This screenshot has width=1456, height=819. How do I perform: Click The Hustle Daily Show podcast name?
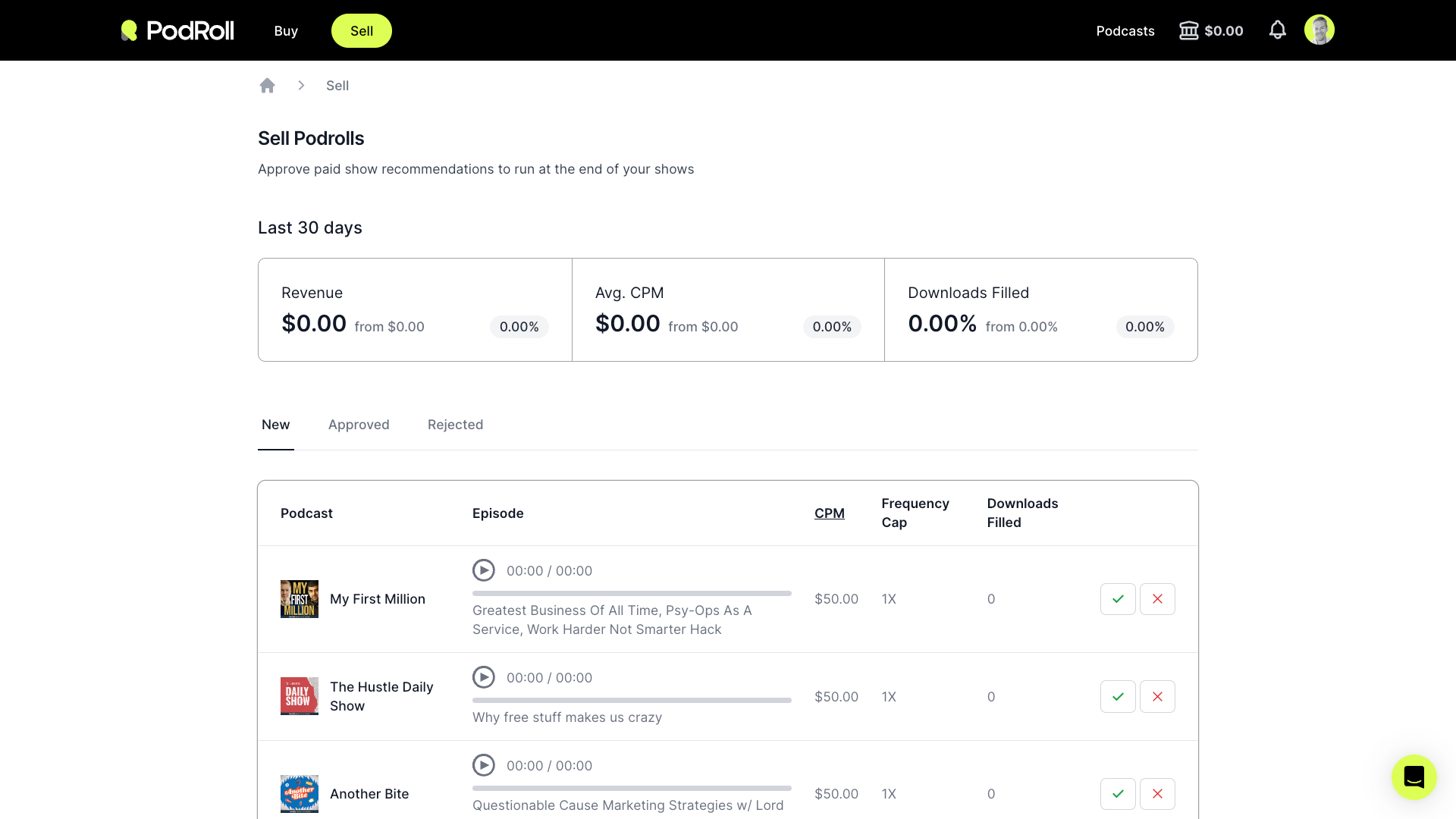point(381,696)
